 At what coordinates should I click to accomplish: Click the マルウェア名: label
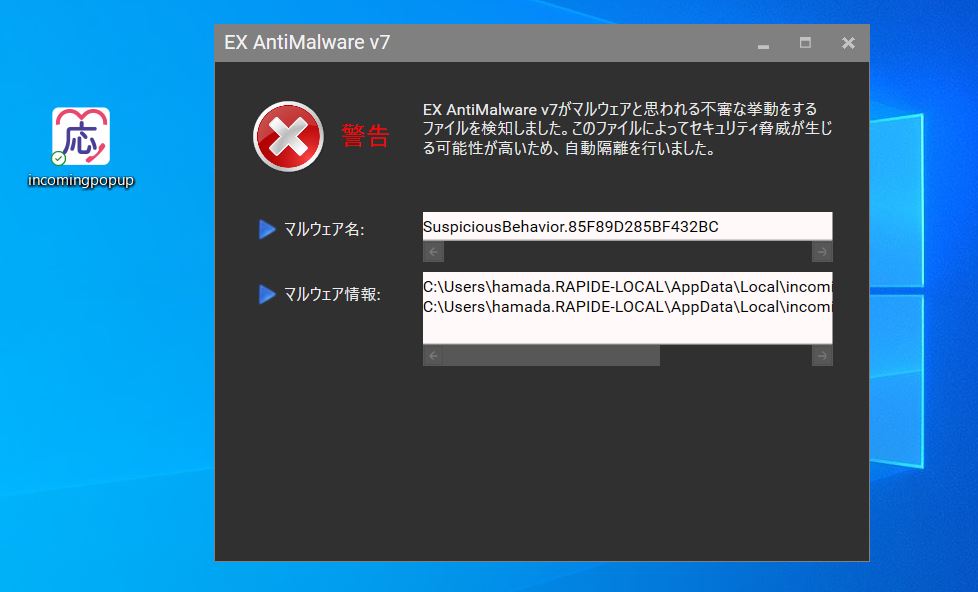coord(324,230)
